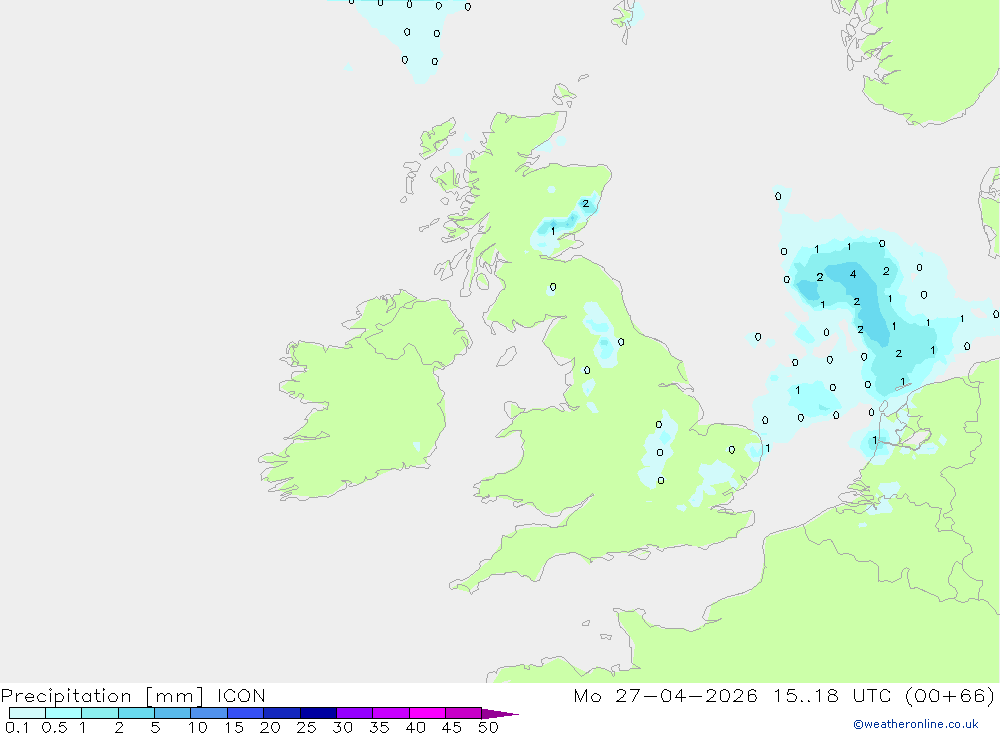Click the '40' legend scale label
This screenshot has height=733, width=1000.
[416, 727]
